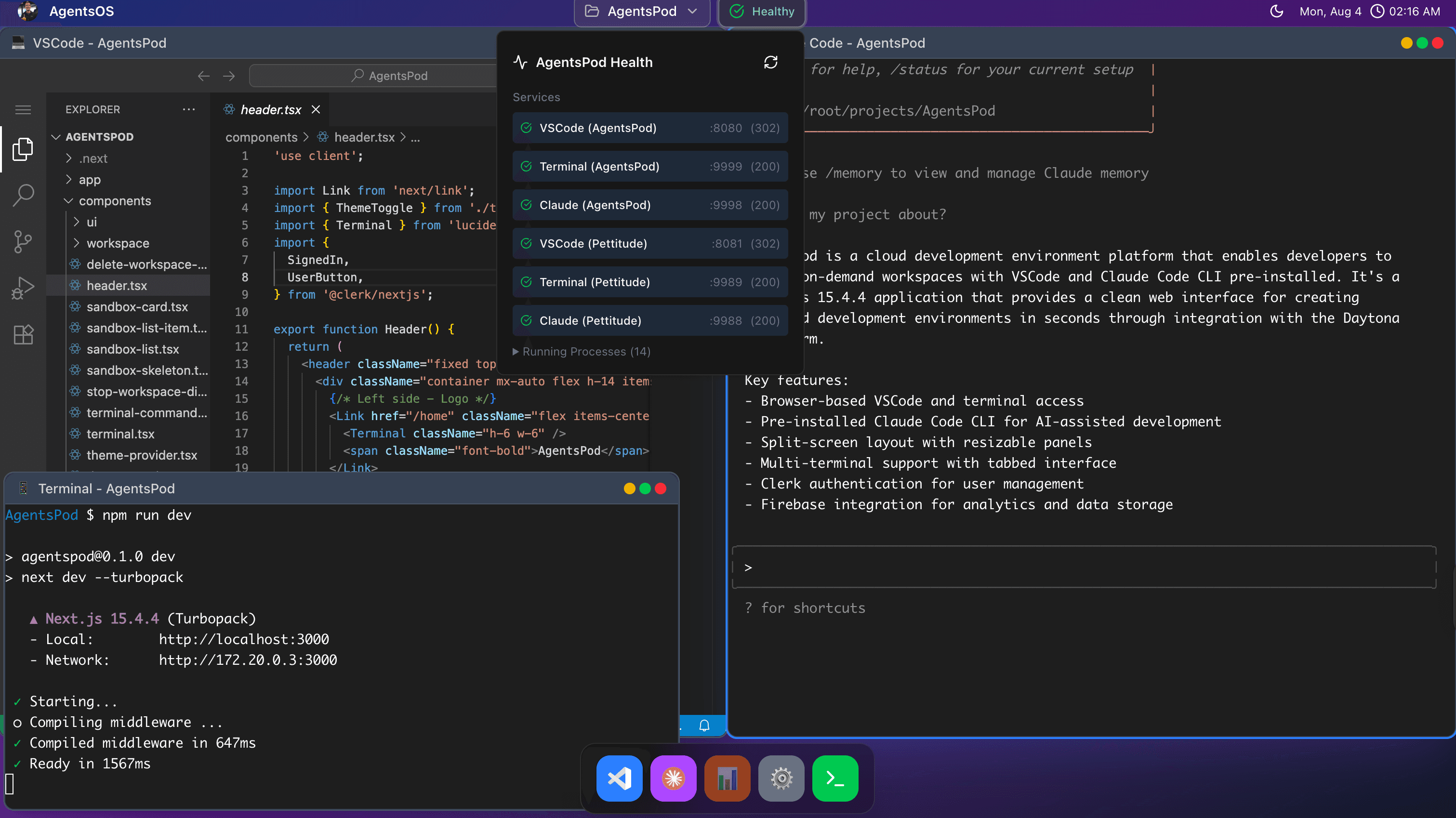Open the AgentsPod workspace dropdown
This screenshot has width=1456, height=818.
(642, 11)
